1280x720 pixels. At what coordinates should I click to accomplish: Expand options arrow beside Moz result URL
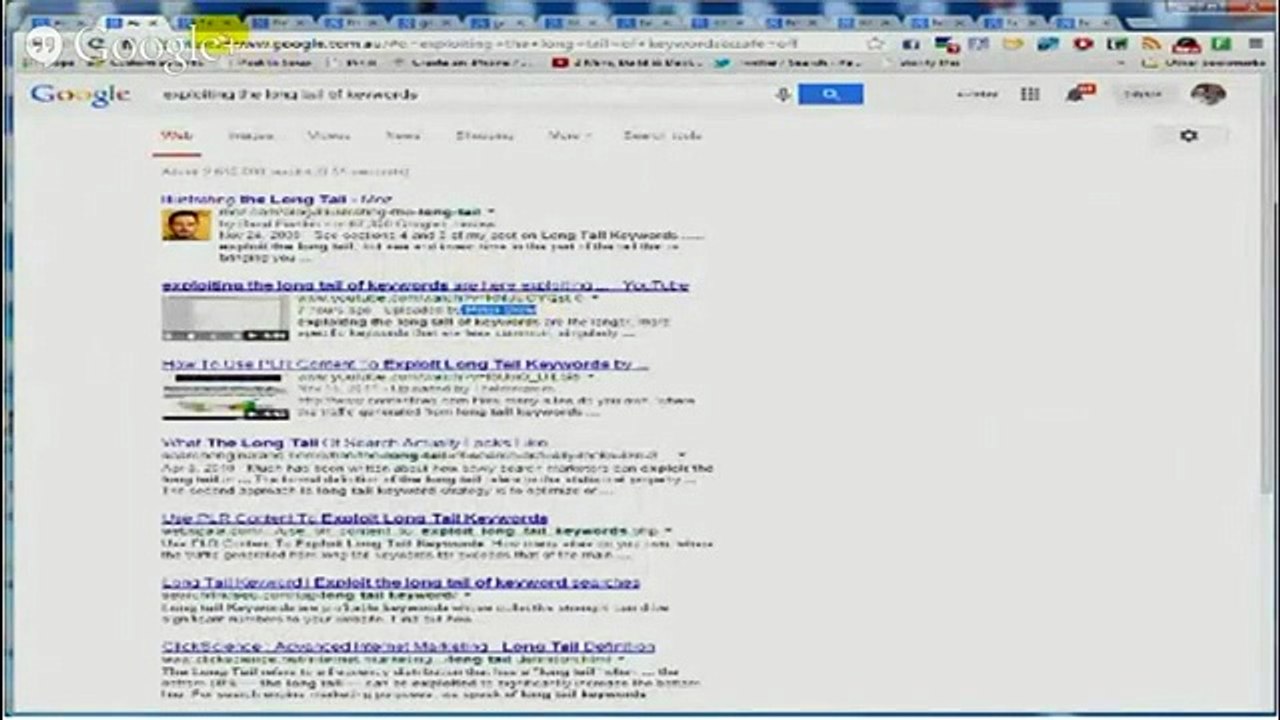click(x=491, y=212)
